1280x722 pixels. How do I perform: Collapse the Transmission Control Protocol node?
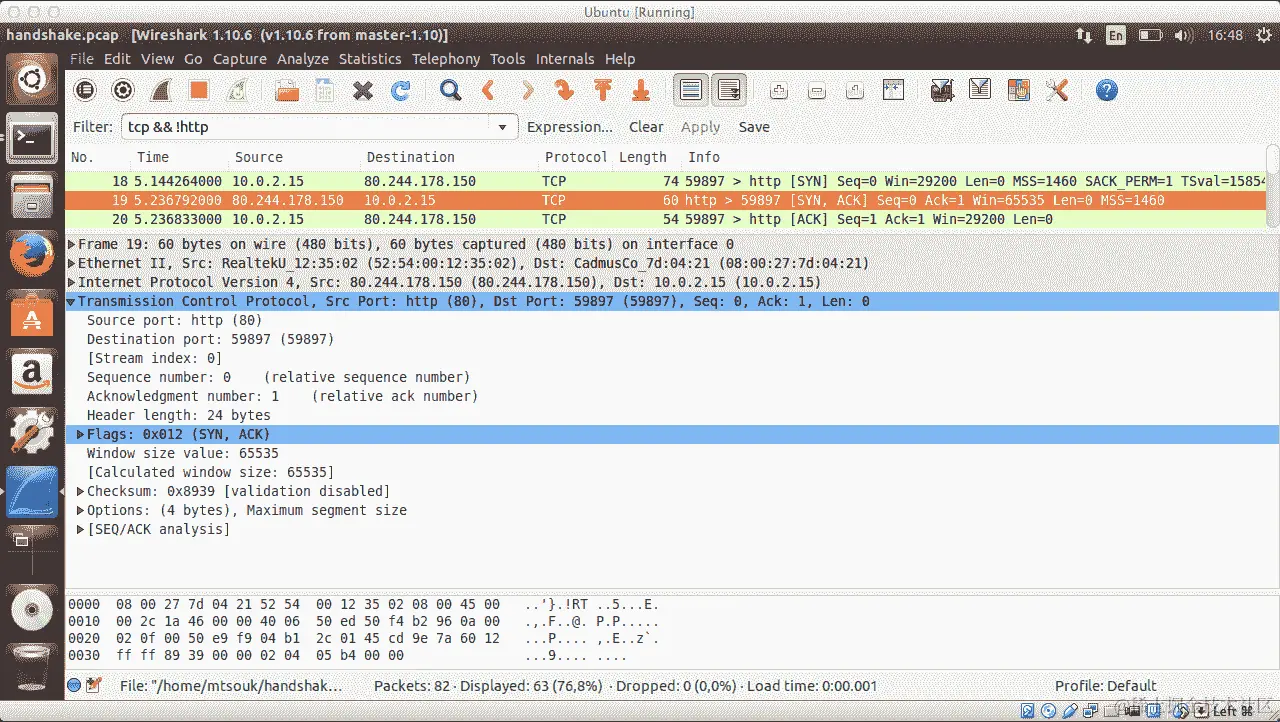72,301
